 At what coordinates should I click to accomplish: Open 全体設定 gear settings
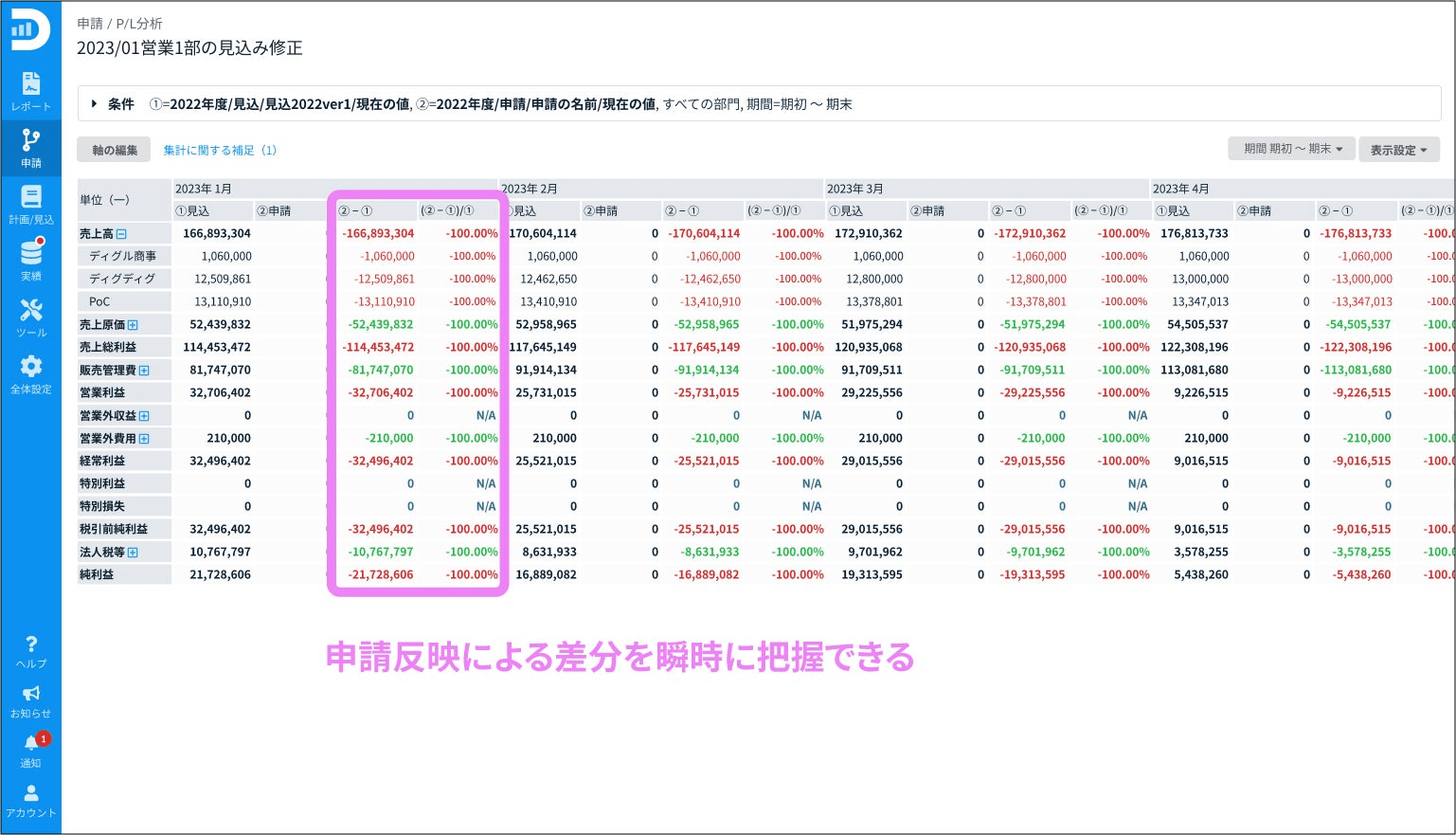pos(31,373)
